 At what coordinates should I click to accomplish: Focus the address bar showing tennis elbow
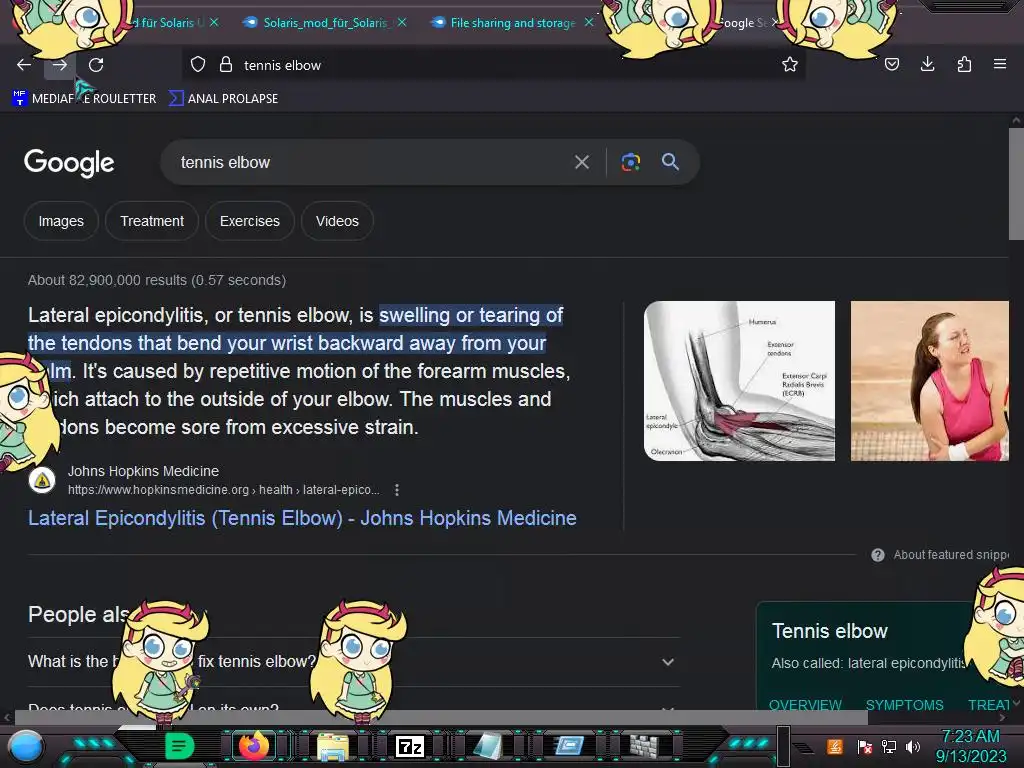click(493, 65)
